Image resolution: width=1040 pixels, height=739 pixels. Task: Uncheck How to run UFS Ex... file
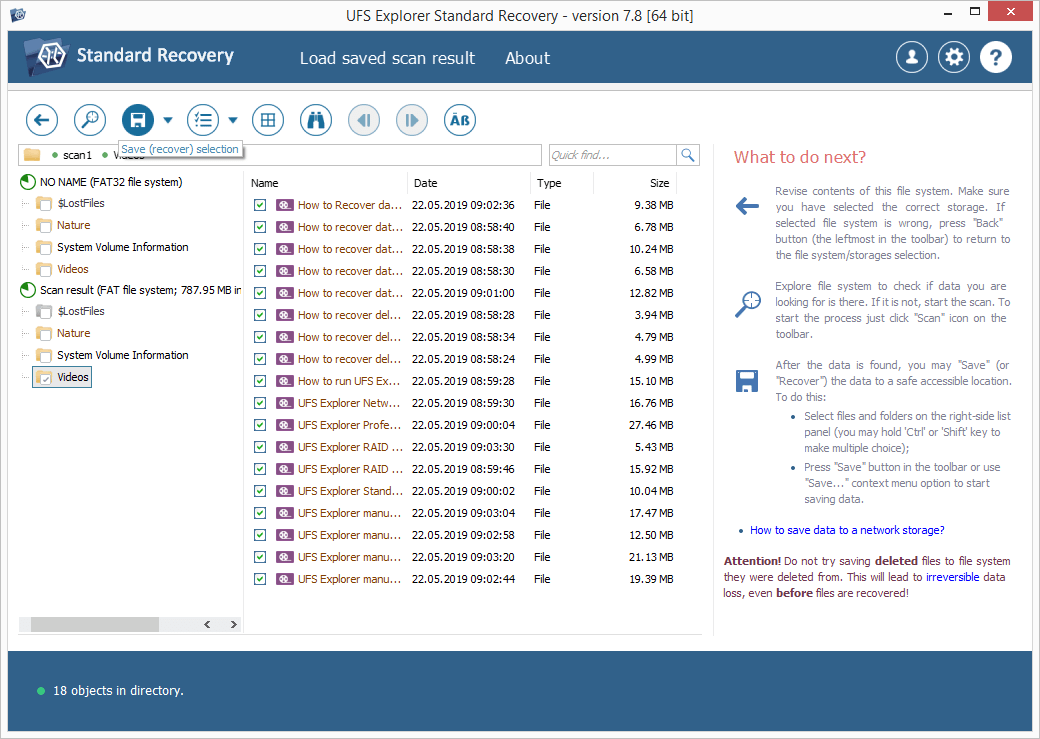[x=260, y=381]
